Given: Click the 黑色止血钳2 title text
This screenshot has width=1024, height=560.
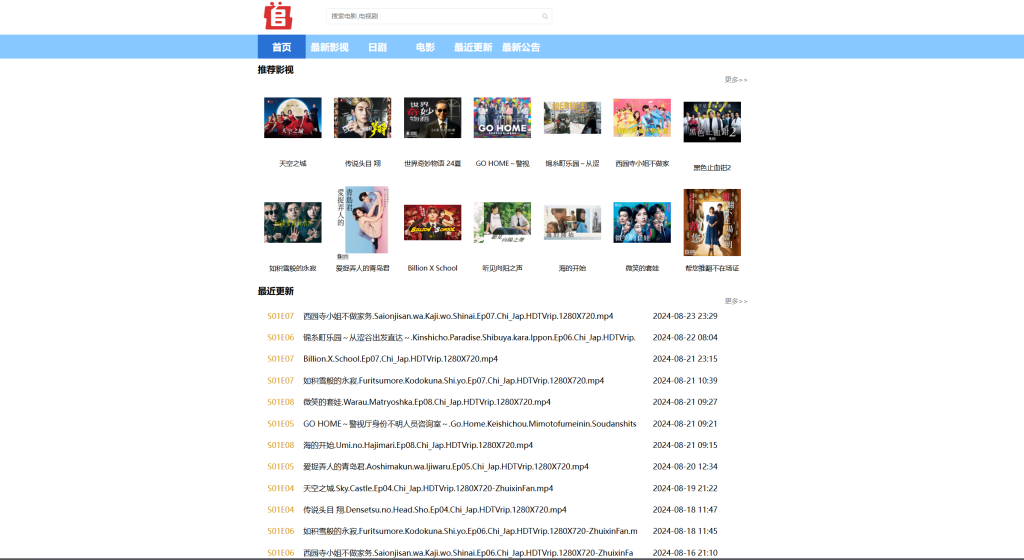Looking at the screenshot, I should point(712,168).
